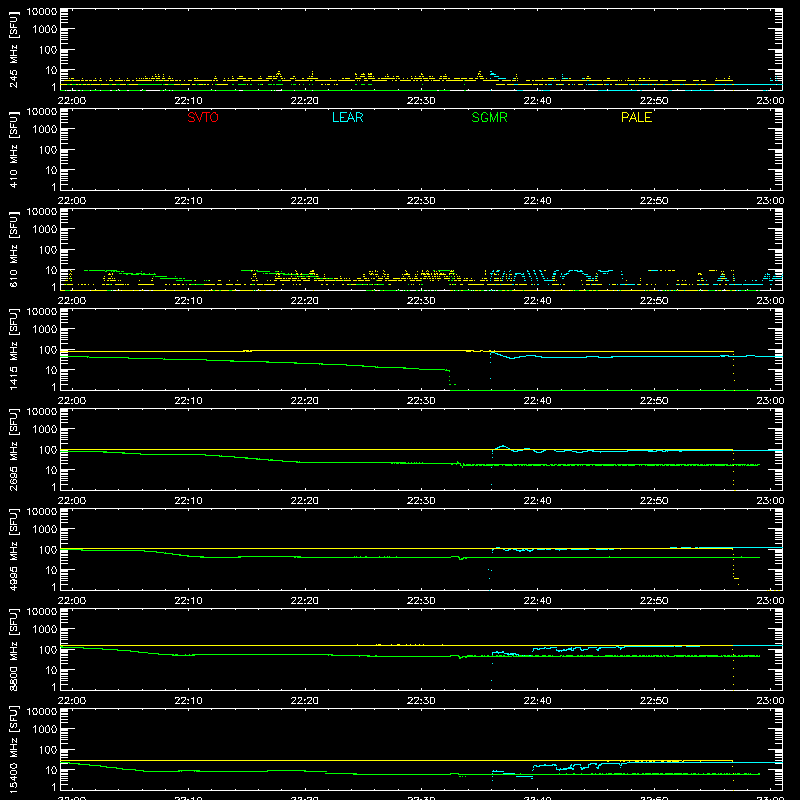Select the 2695 MHz [SFU] axis title
The width and height of the screenshot is (800, 800).
click(x=14, y=449)
